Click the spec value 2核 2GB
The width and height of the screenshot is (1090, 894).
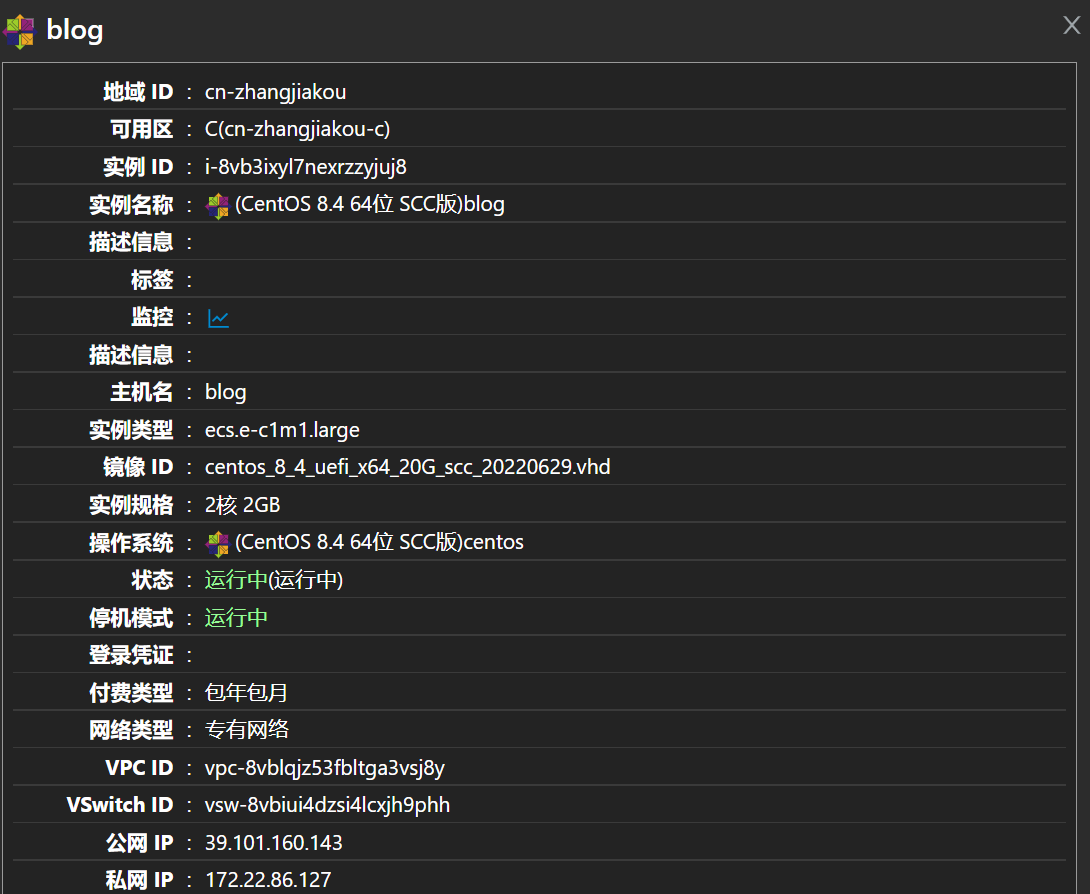coord(242,505)
